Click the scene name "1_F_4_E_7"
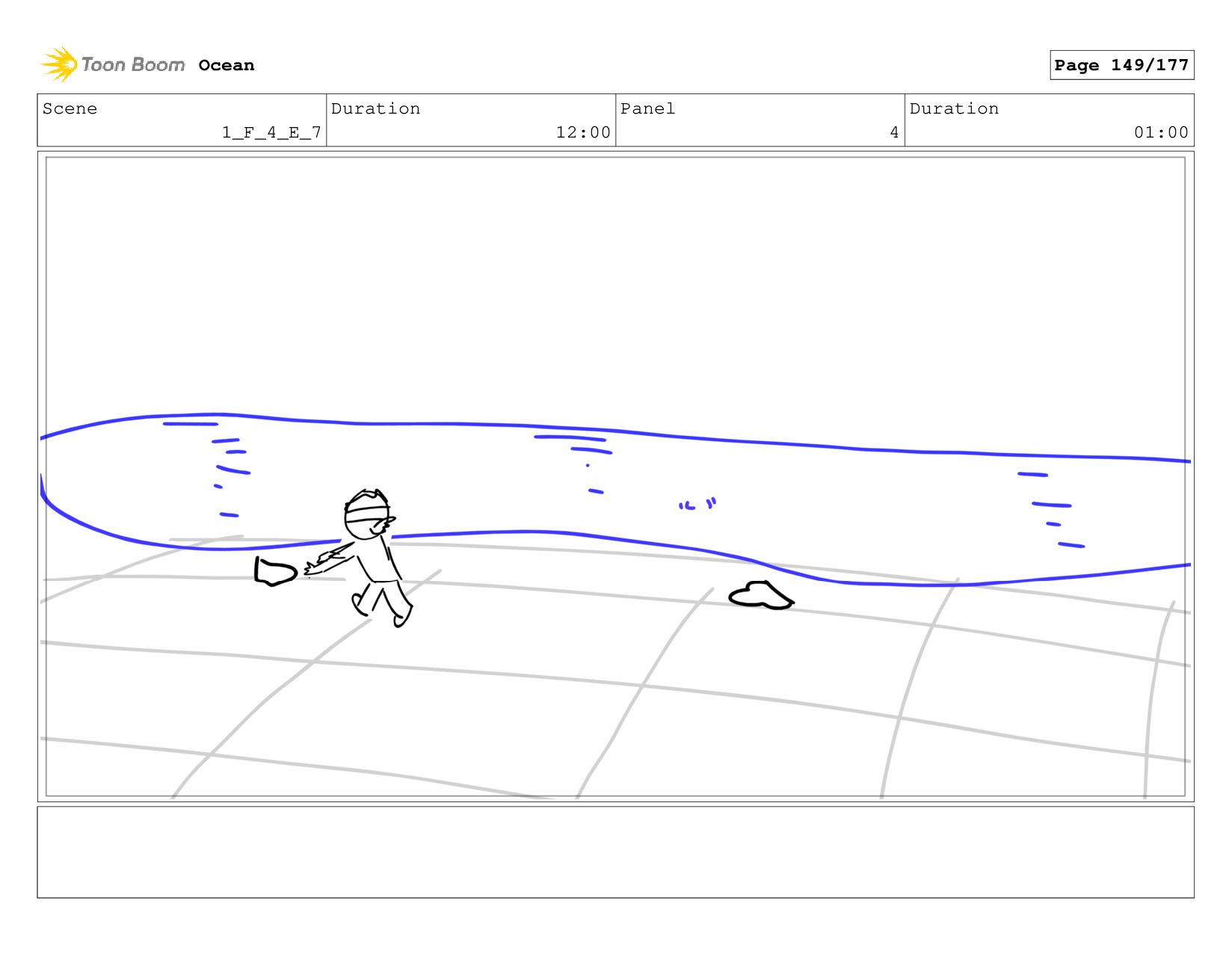The image size is (1232, 954). 271,132
